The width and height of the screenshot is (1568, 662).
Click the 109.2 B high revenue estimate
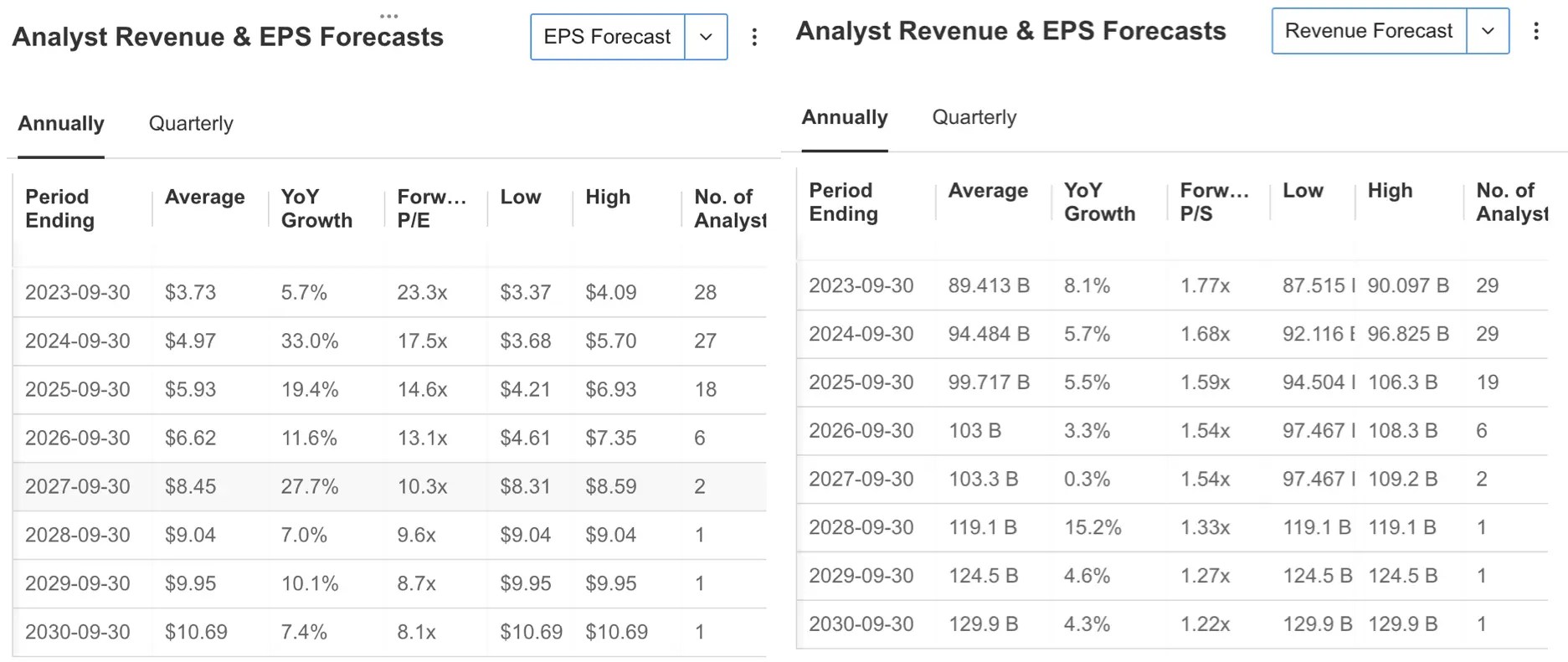(x=1402, y=480)
